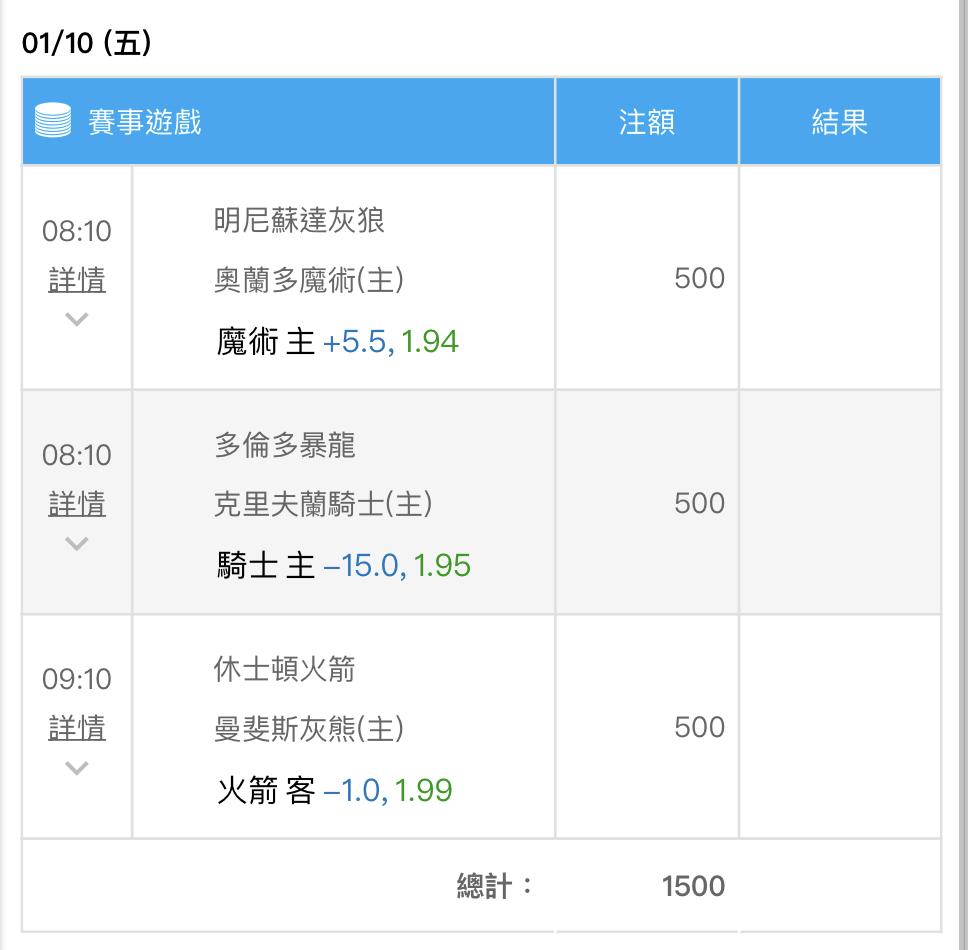
Task: Click 明尼蘇達灰狼 team name
Action: 299,221
